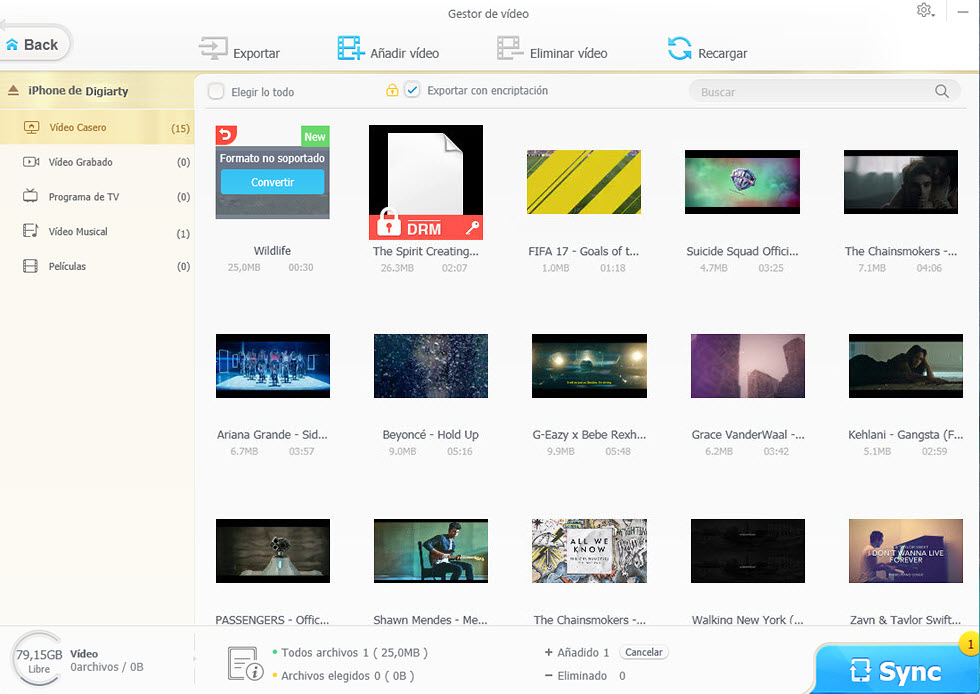The image size is (980, 694).
Task: Click the file info document icon
Action: tap(244, 664)
